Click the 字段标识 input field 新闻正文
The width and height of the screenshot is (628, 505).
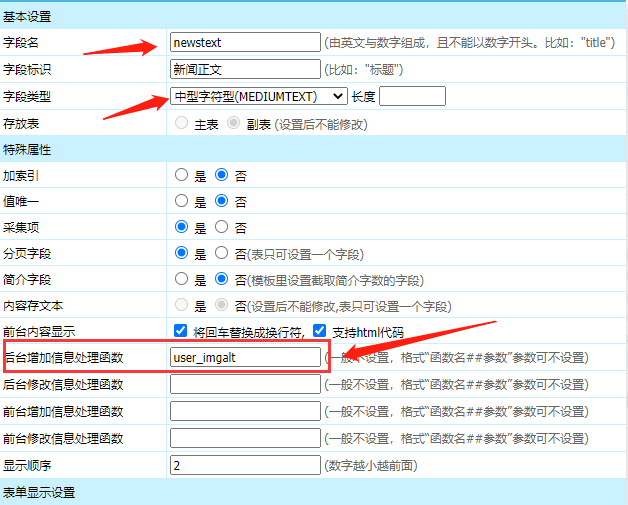[245, 69]
